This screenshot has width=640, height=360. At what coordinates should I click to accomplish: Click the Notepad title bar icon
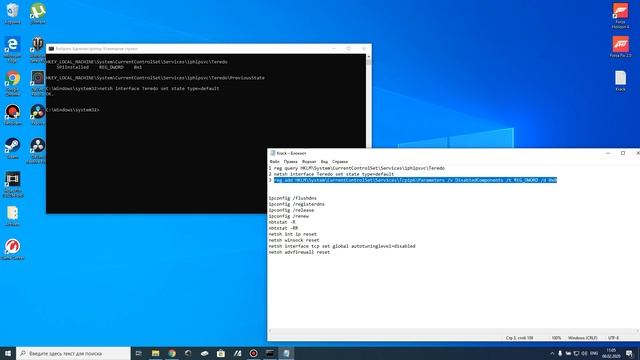(x=273, y=153)
